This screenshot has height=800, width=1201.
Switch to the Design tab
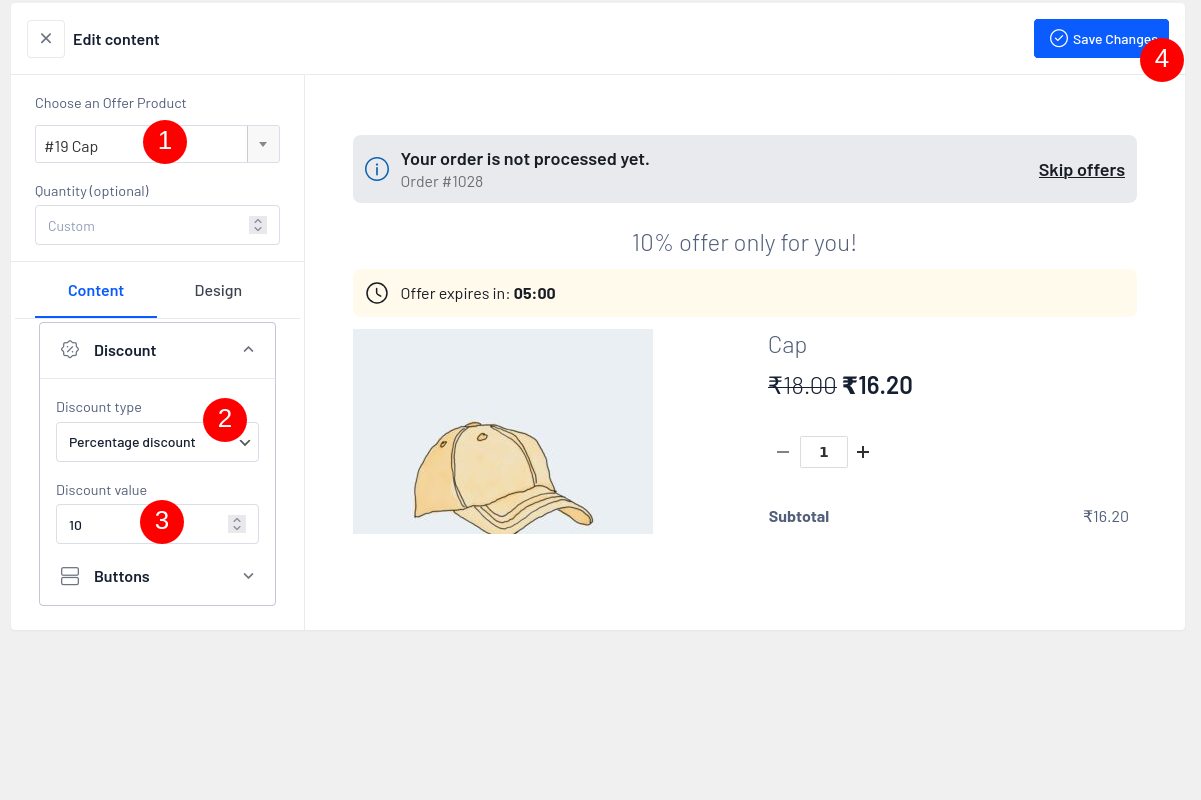218,291
